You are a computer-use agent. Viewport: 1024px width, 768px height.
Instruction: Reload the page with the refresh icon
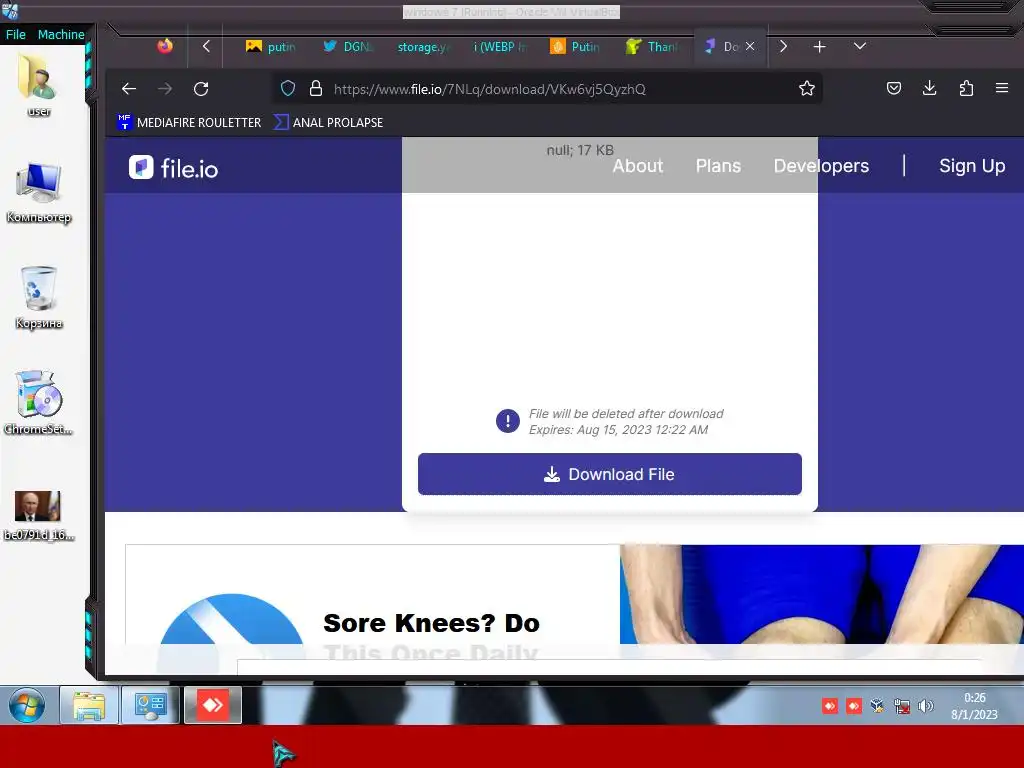point(201,89)
